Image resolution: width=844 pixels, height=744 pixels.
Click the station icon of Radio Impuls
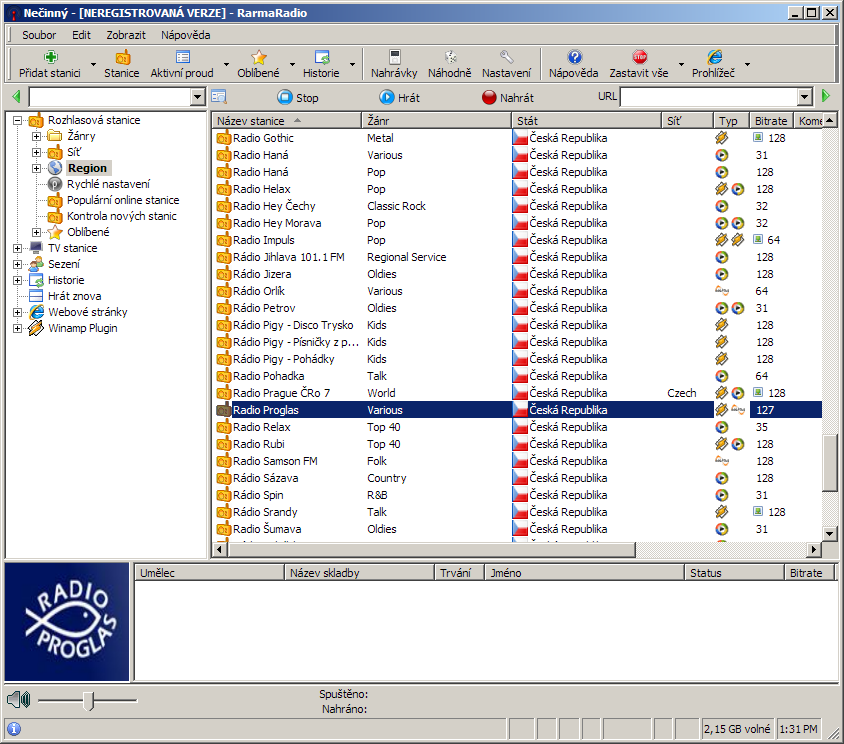point(223,240)
